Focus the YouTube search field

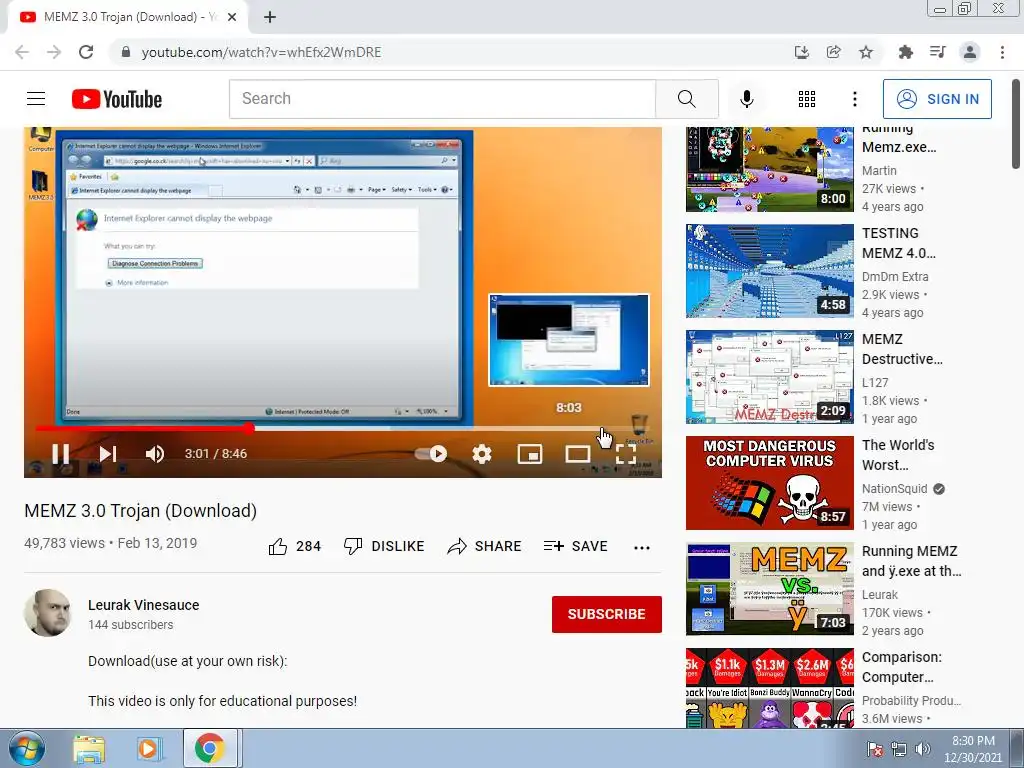(442, 99)
